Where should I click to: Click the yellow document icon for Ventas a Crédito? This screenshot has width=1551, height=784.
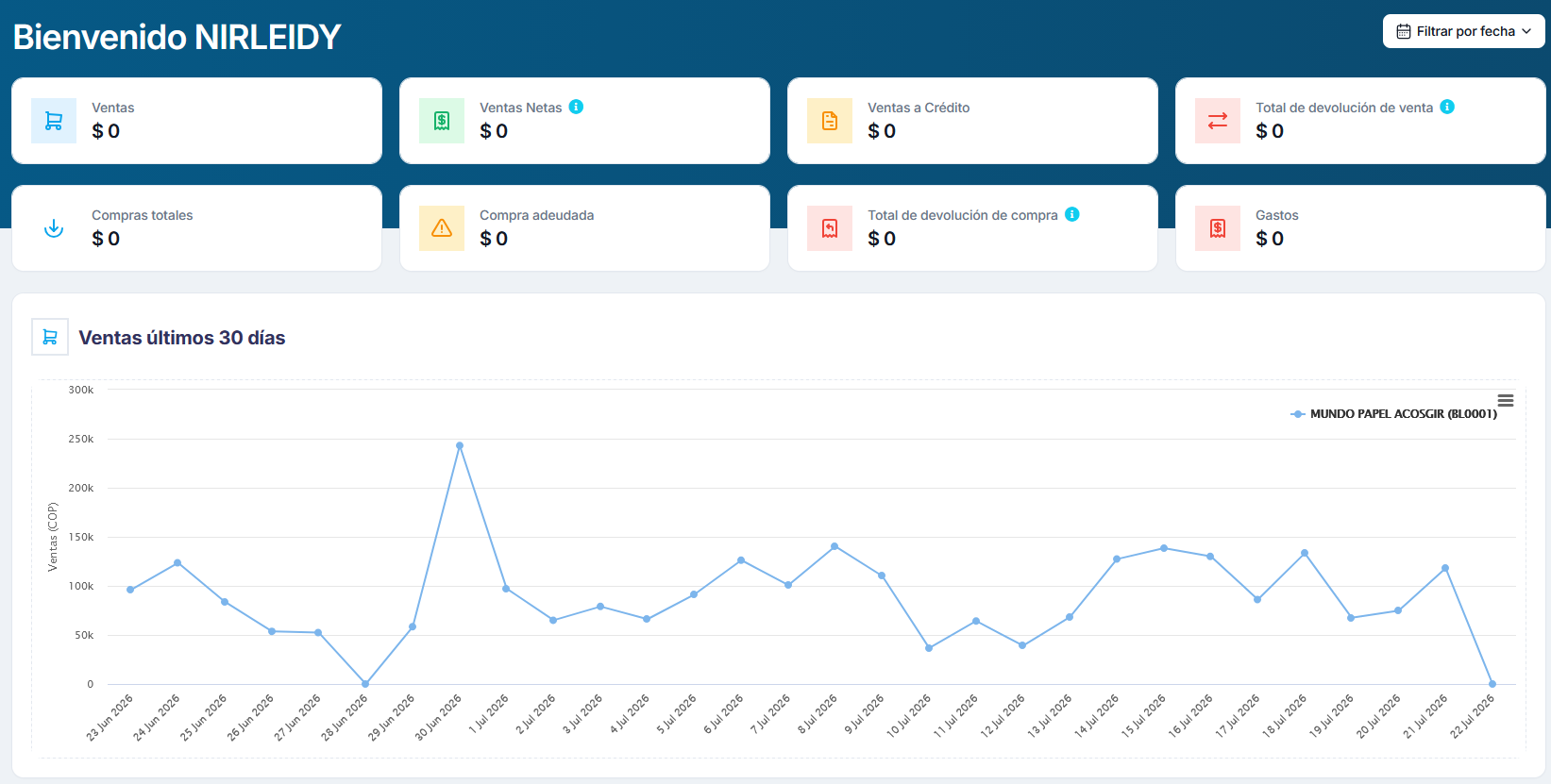(x=830, y=121)
